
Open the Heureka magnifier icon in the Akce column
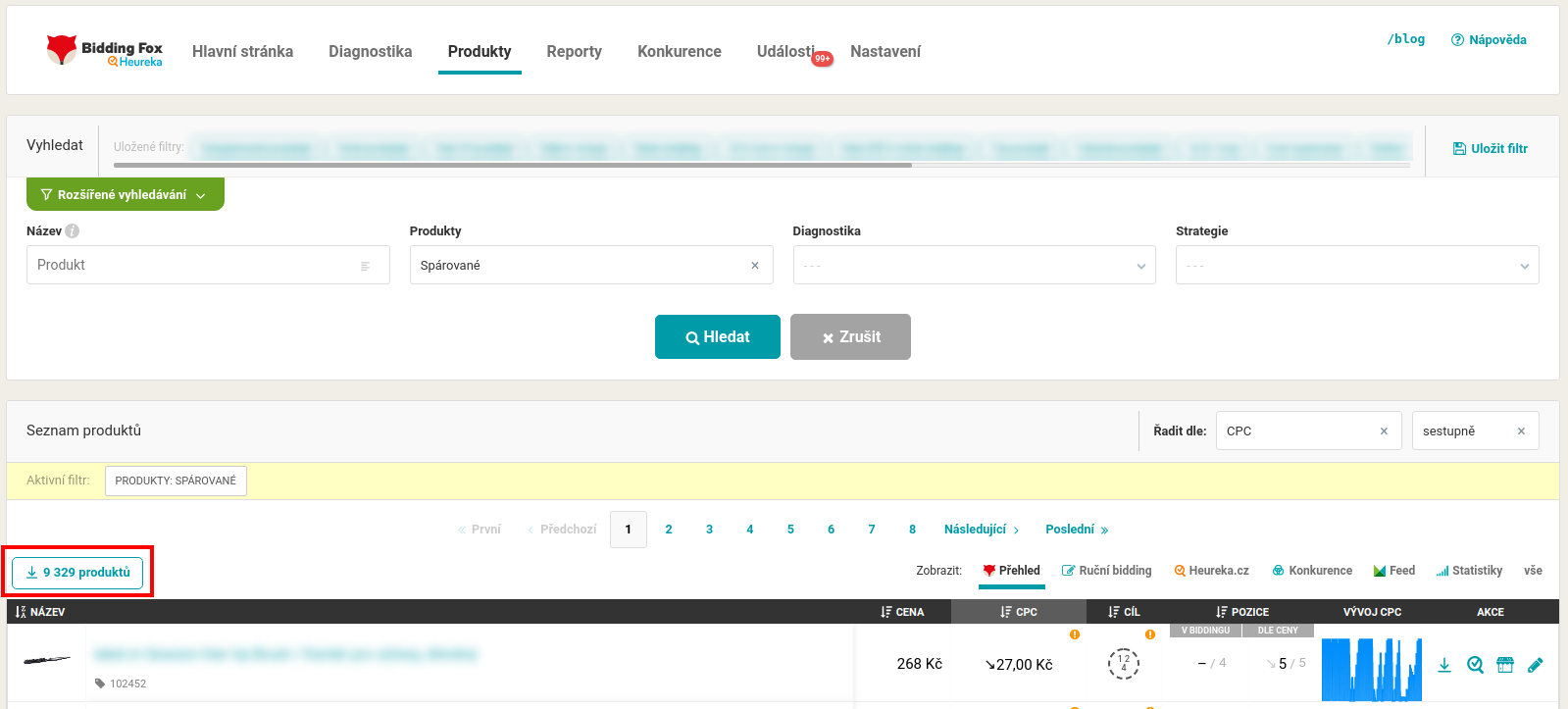(x=1475, y=665)
